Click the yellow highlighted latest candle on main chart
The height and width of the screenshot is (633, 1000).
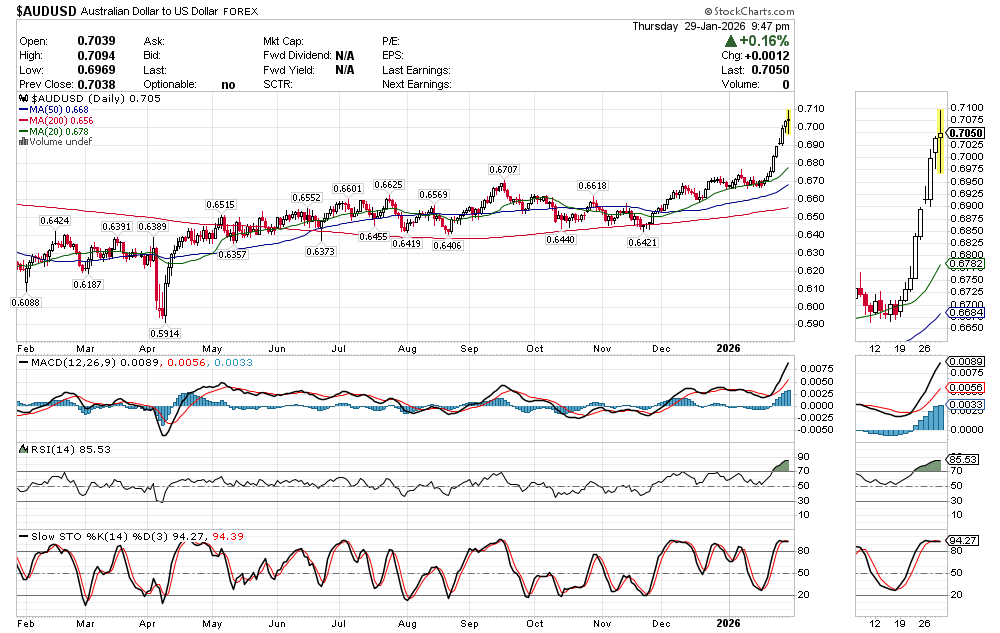pyautogui.click(x=788, y=122)
